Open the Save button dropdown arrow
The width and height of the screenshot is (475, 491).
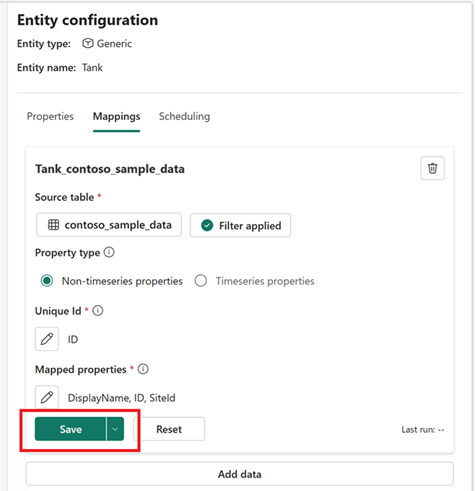coord(115,429)
